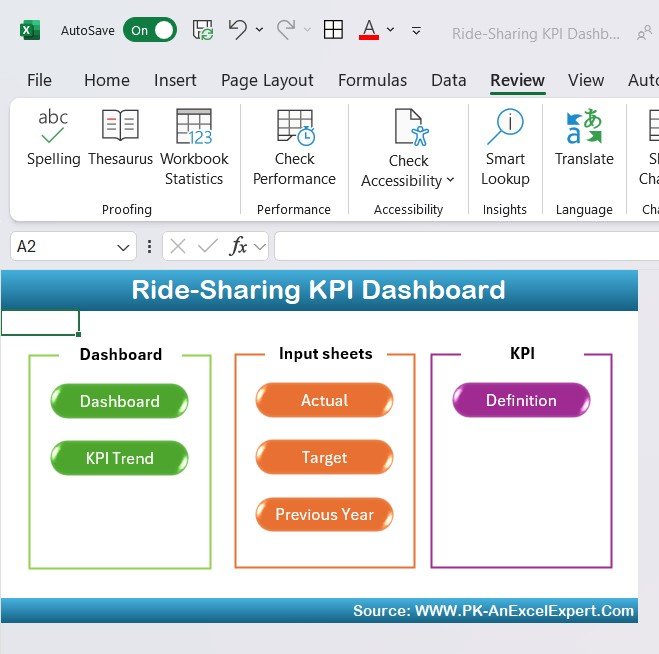This screenshot has height=654, width=659.
Task: Click the share people icon
Action: click(x=644, y=33)
